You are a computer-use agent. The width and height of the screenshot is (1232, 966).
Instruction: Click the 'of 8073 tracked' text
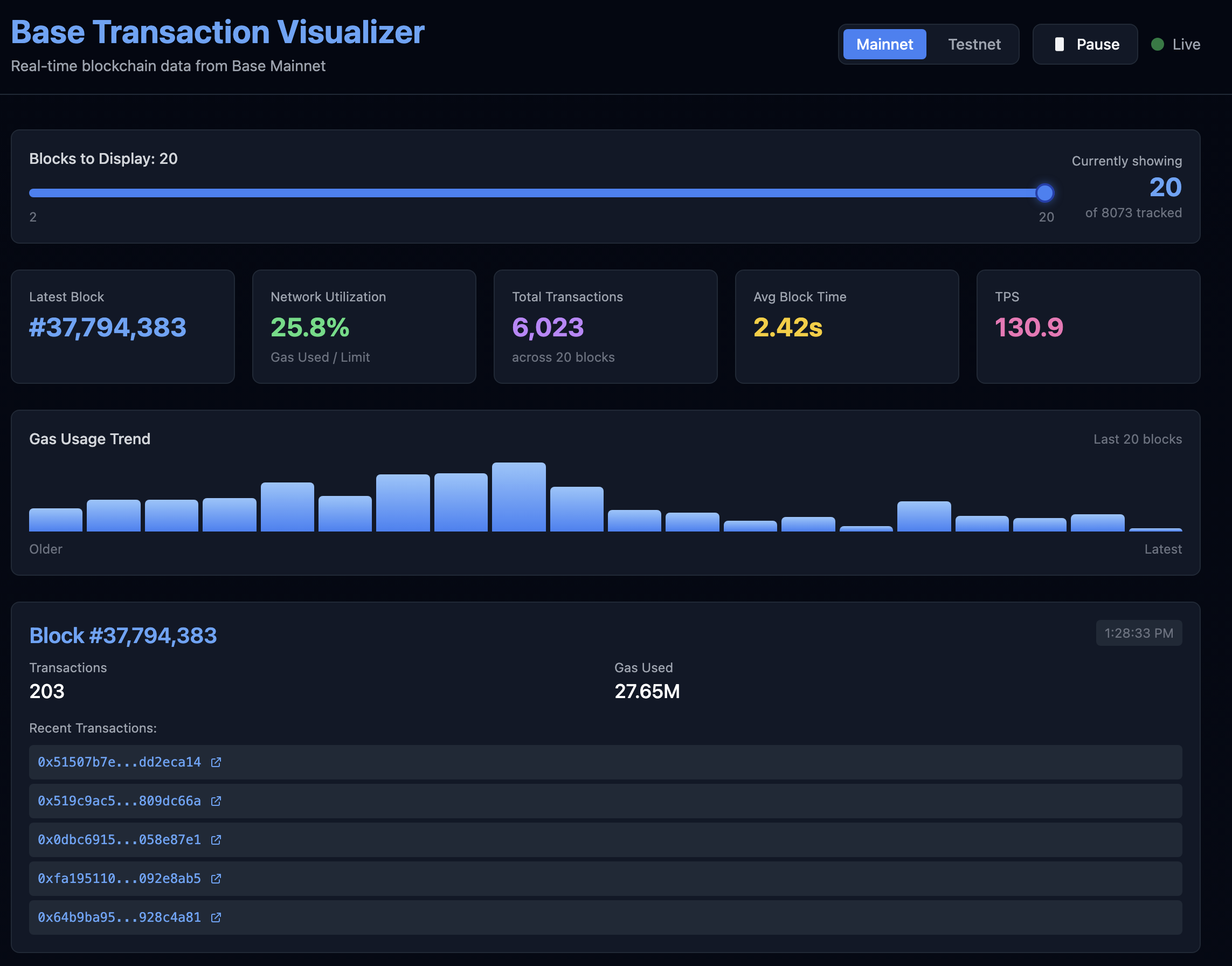1133,212
